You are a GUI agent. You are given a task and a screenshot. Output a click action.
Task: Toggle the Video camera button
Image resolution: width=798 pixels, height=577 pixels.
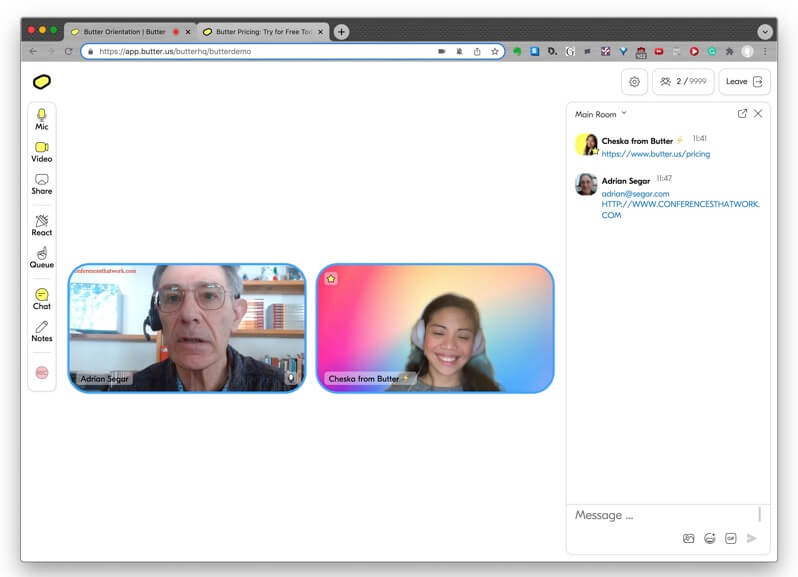point(42,152)
